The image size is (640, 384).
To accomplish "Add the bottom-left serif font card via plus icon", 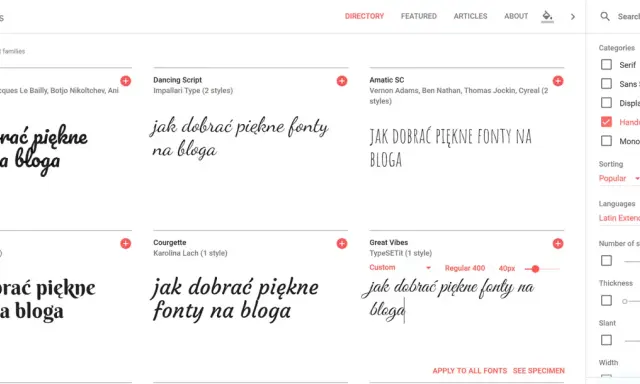I will pos(126,244).
